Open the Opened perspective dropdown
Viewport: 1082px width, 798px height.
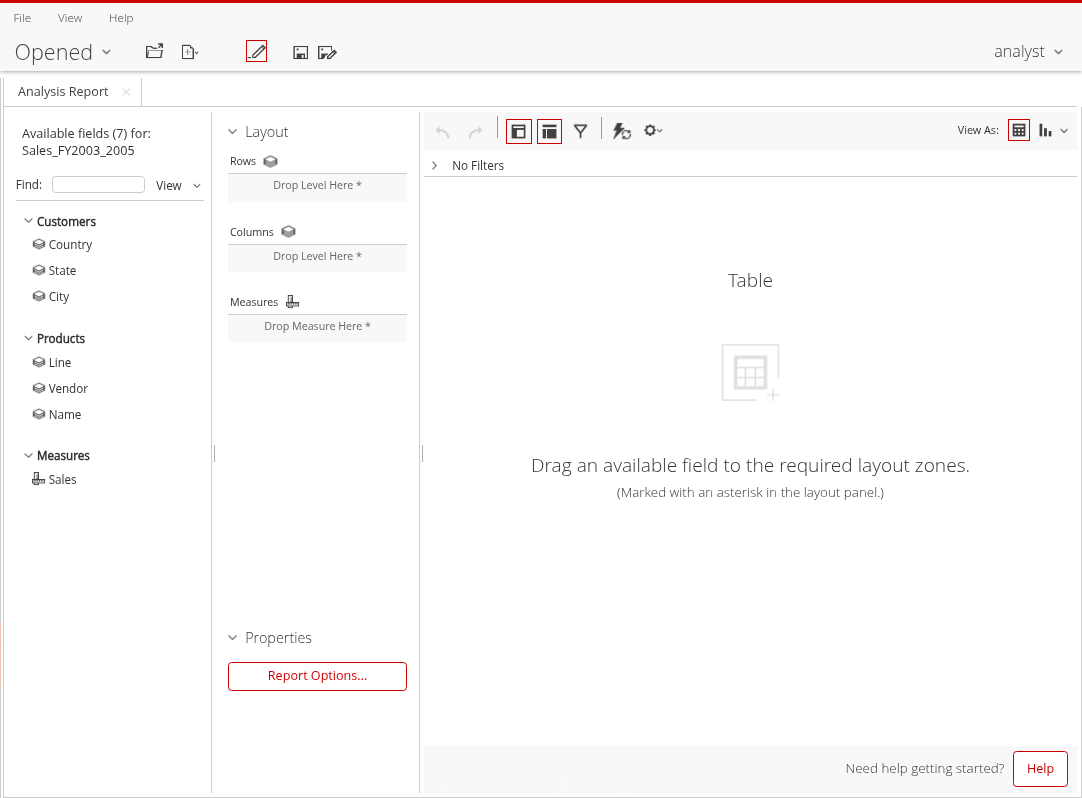click(63, 52)
